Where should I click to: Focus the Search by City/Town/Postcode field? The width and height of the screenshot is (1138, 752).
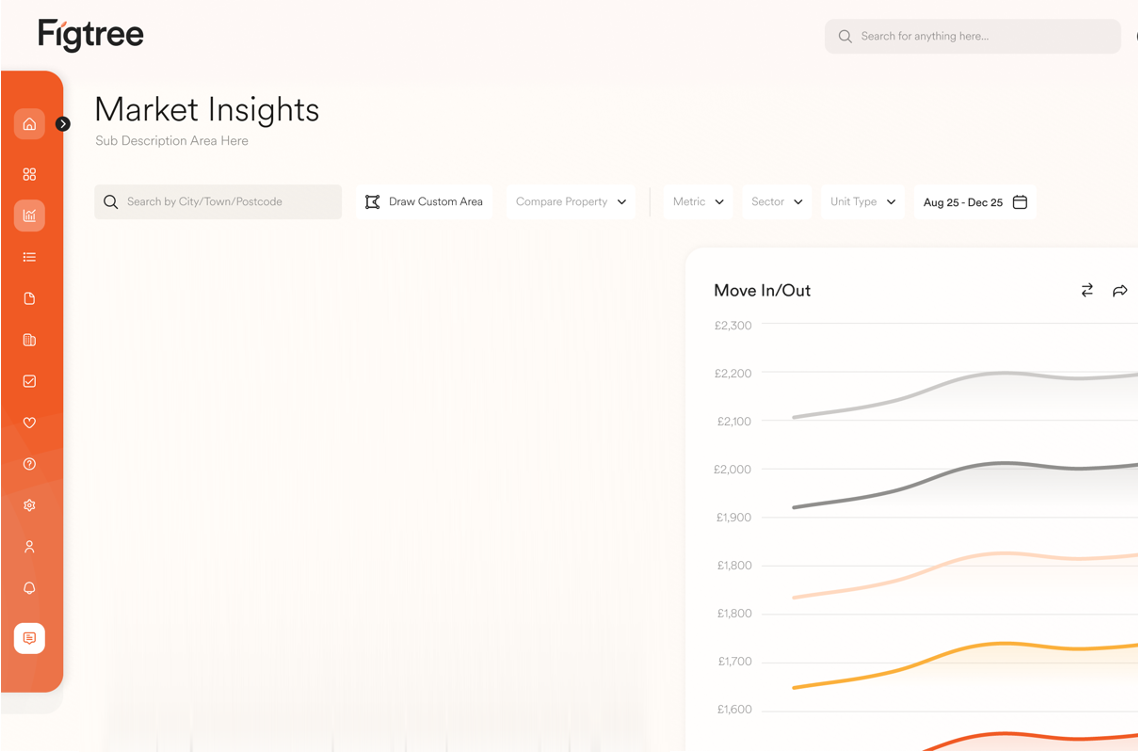click(x=218, y=202)
